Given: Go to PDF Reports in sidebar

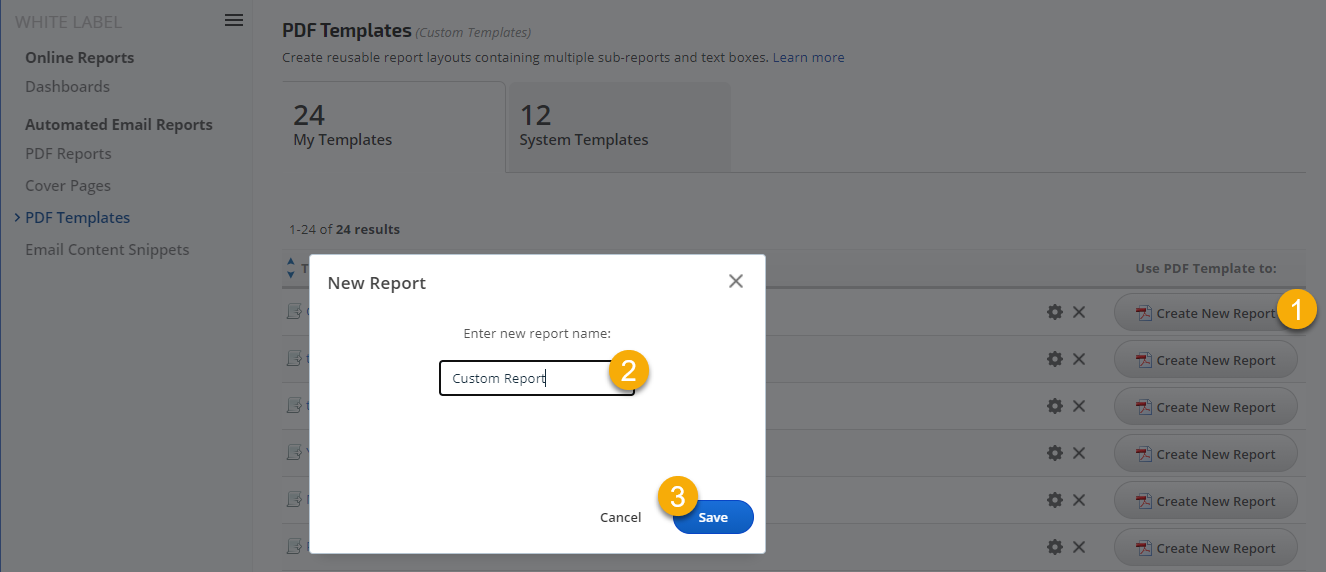Looking at the screenshot, I should click(68, 154).
